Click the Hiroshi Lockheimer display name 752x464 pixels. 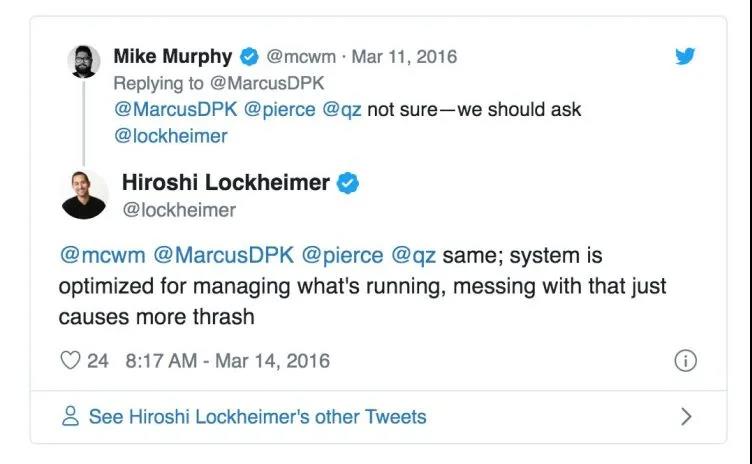226,182
